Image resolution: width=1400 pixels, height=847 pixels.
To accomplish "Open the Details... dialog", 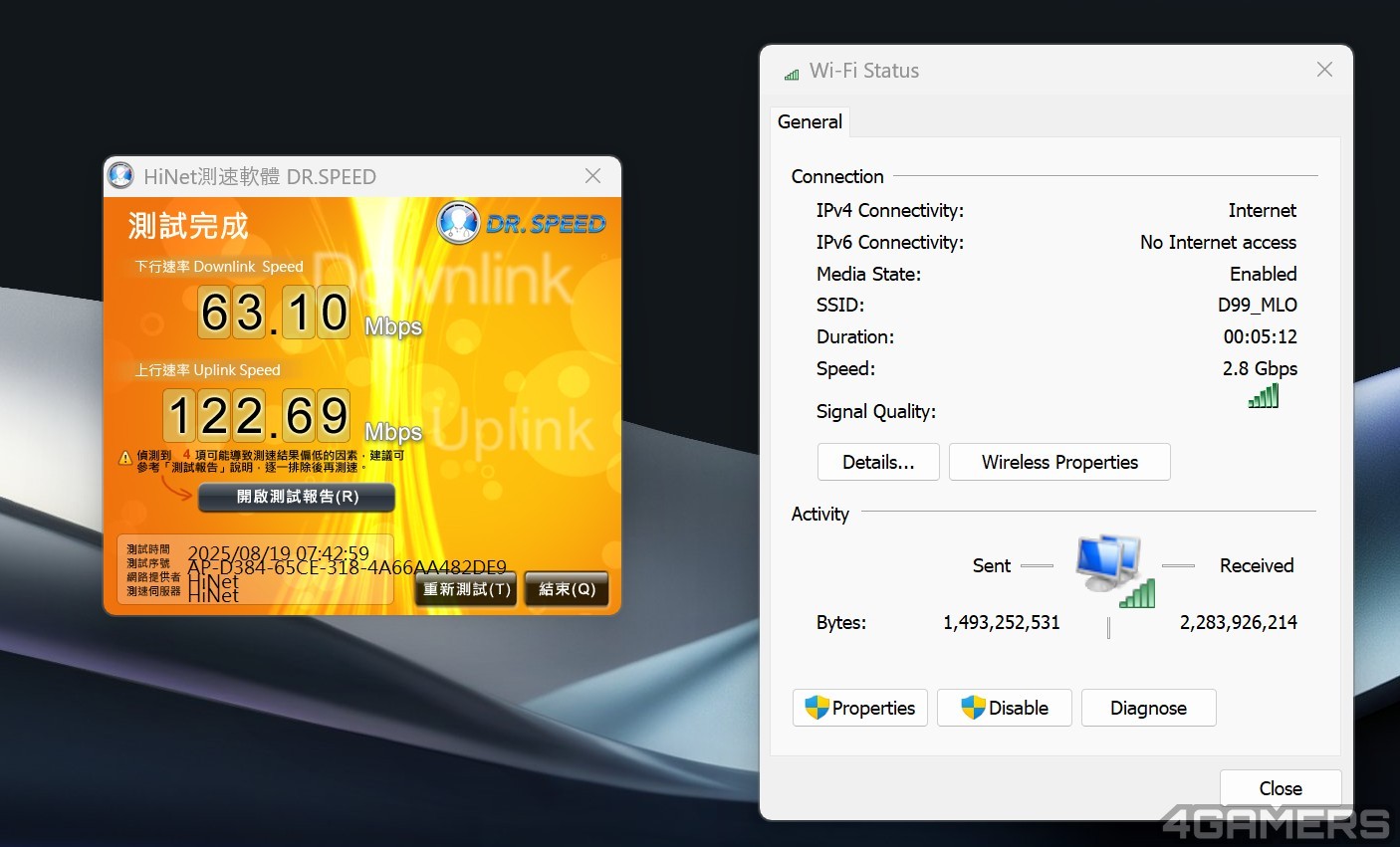I will 878,462.
